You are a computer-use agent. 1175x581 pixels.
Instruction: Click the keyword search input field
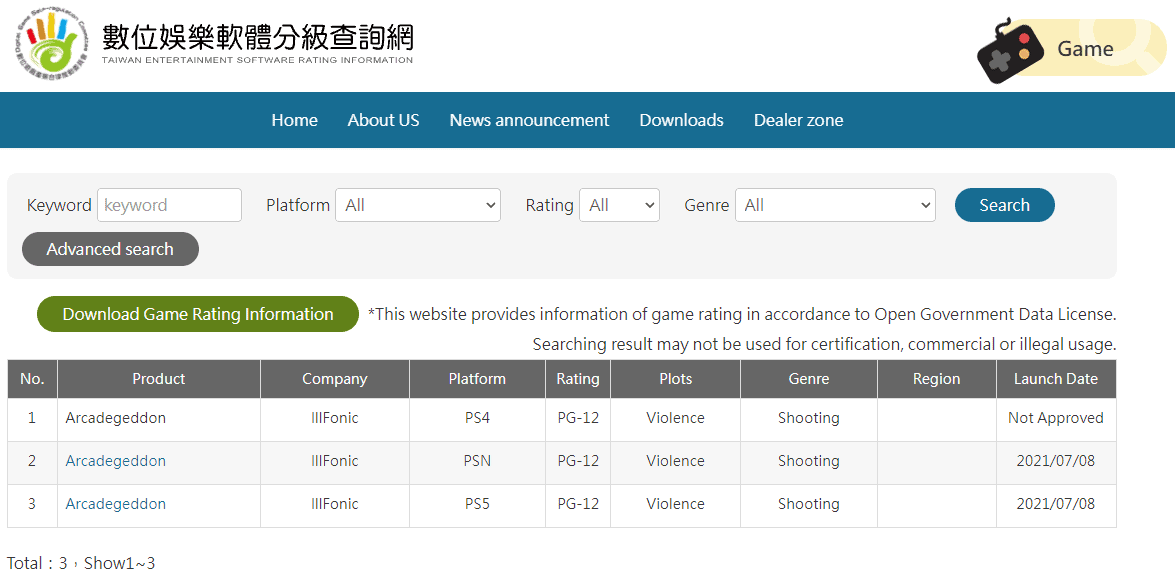click(x=169, y=205)
